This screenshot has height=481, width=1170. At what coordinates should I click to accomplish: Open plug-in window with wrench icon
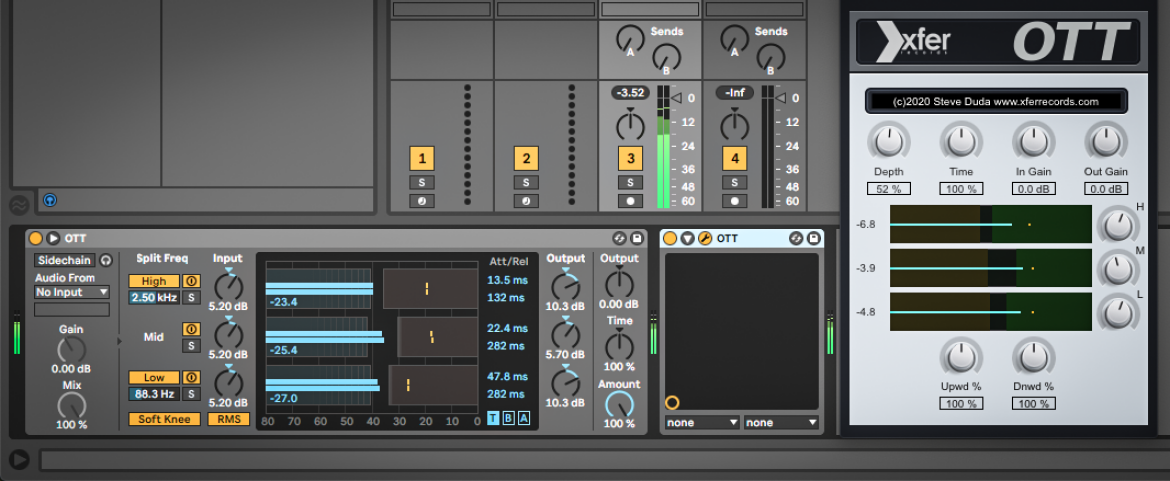tap(704, 239)
